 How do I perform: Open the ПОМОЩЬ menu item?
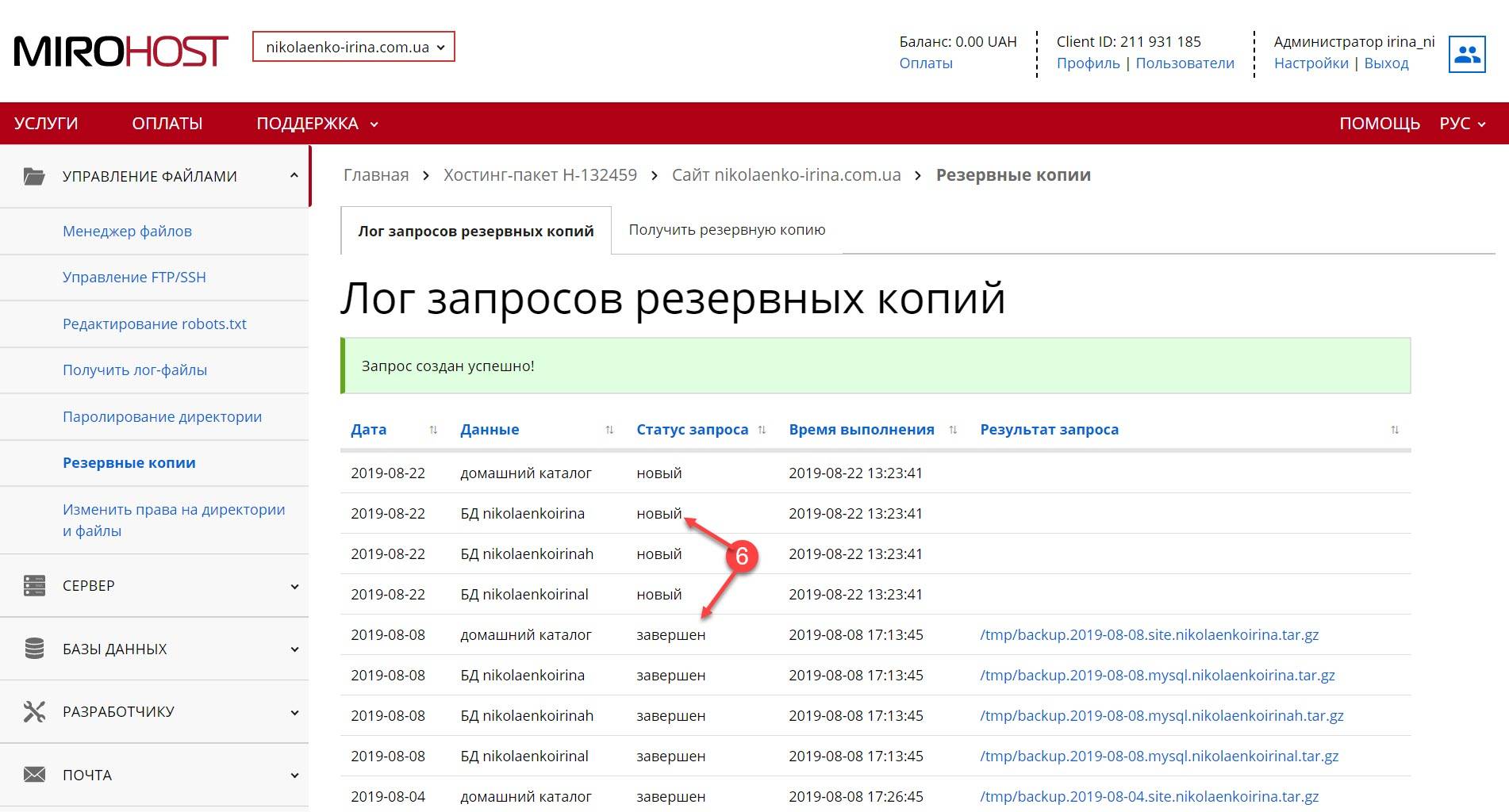click(x=1380, y=124)
